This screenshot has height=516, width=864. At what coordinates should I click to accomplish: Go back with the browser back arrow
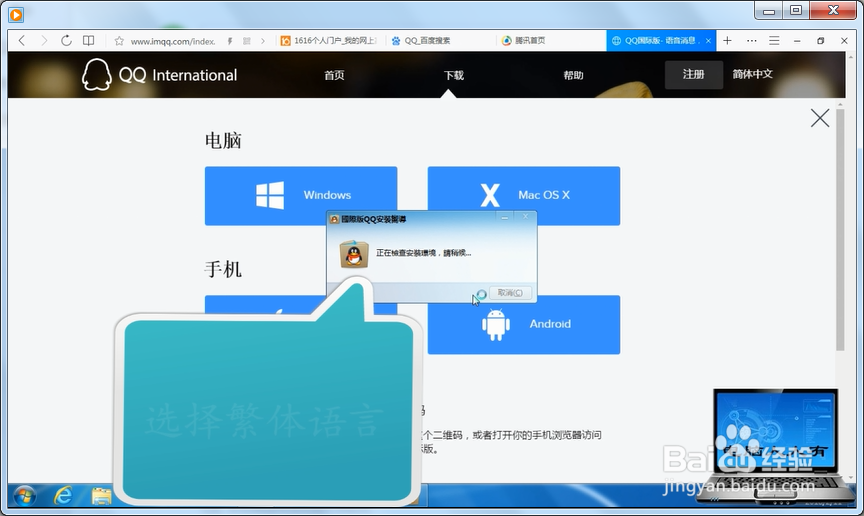pos(21,40)
